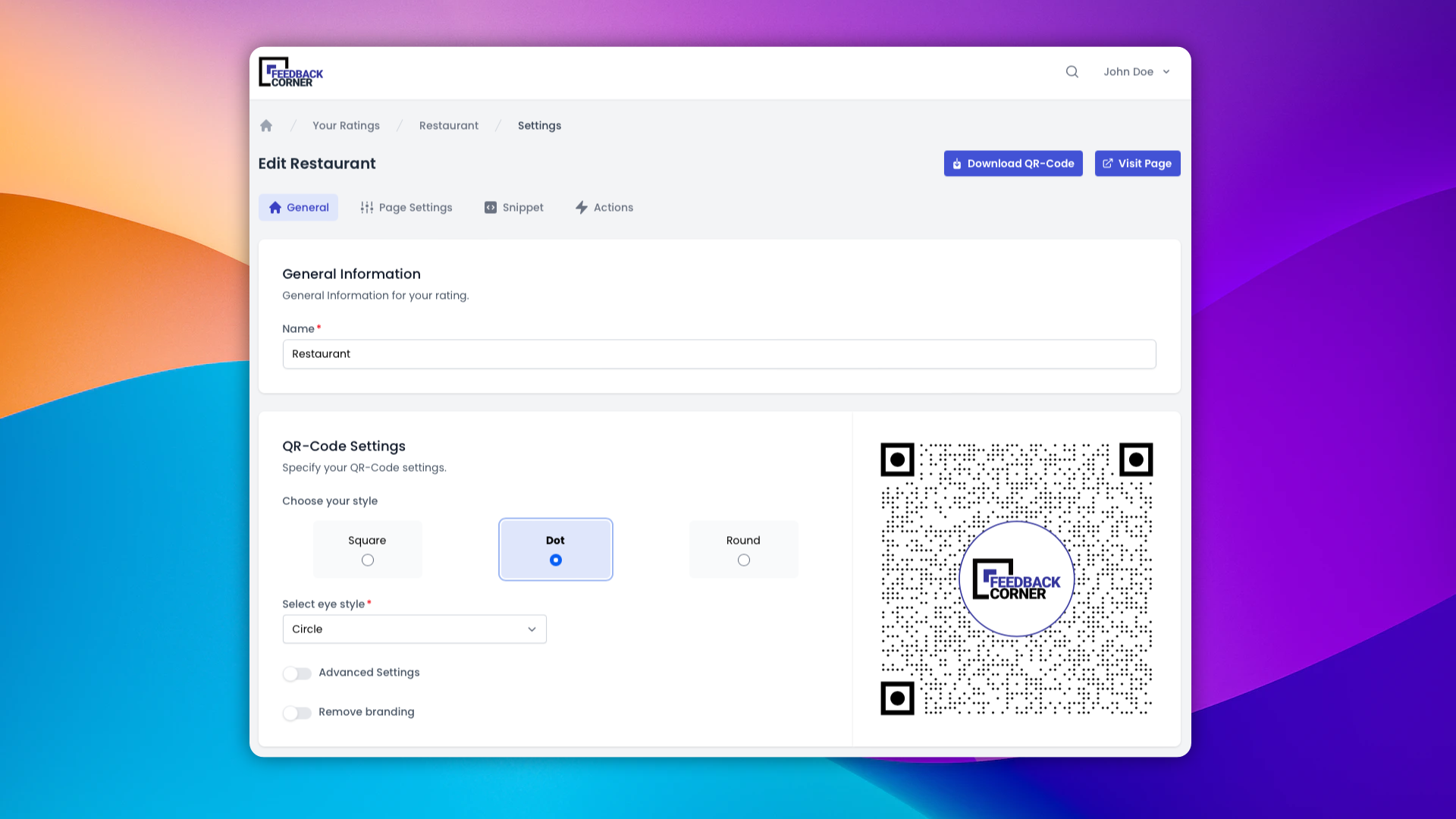Open search via magnifier icon
Image resolution: width=1456 pixels, height=819 pixels.
point(1072,71)
